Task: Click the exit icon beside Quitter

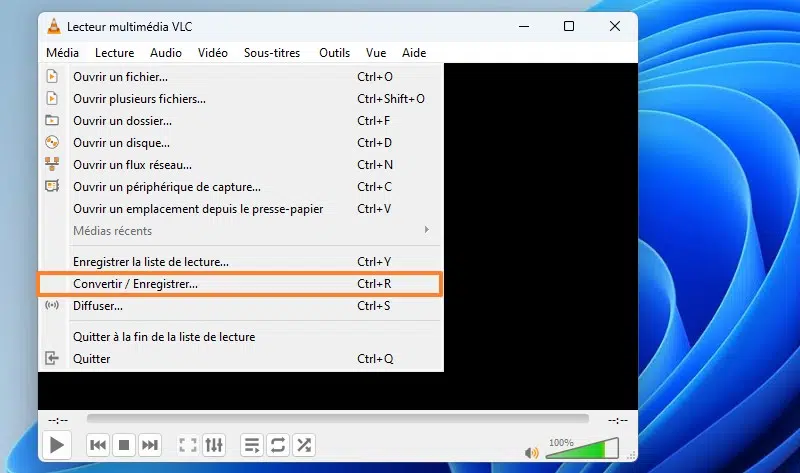Action: click(x=52, y=358)
